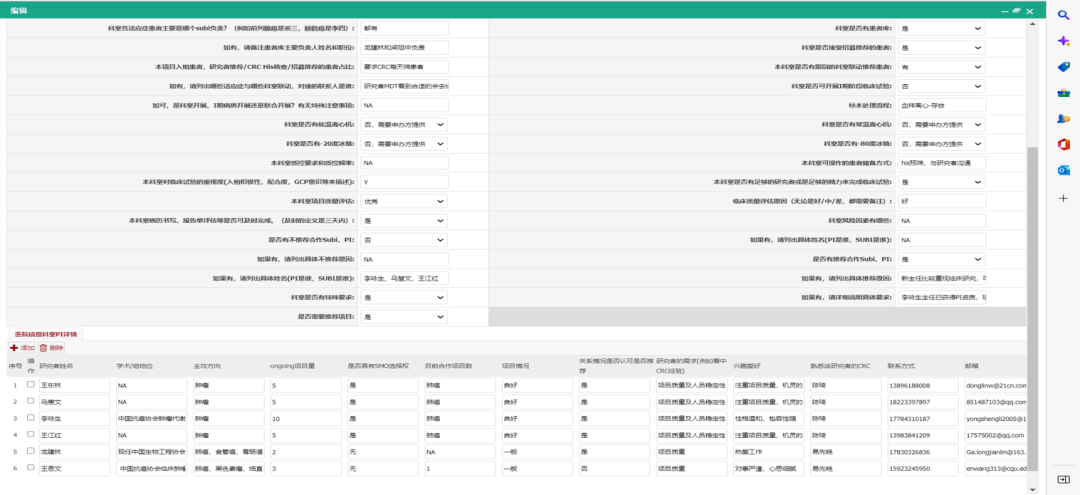This screenshot has width=1080, height=495.
Task: Expand the 科室是否有-80度冰箱 dropdown
Action: (940, 144)
